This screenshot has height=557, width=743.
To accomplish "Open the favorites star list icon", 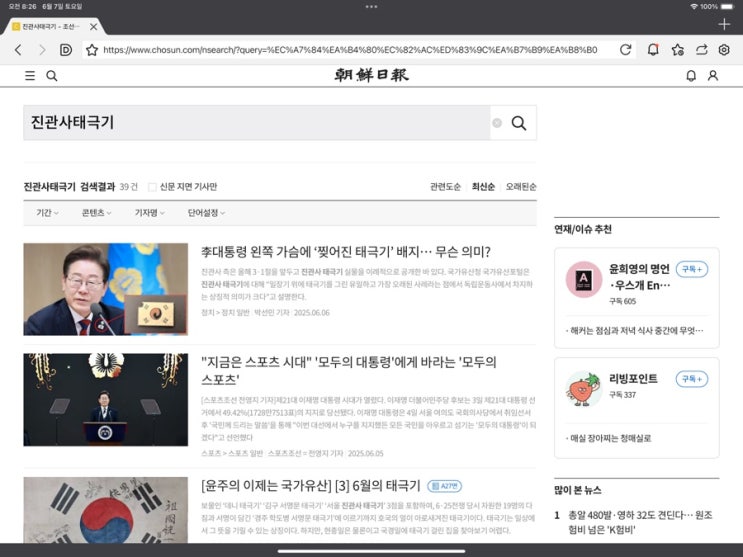I will click(x=678, y=50).
